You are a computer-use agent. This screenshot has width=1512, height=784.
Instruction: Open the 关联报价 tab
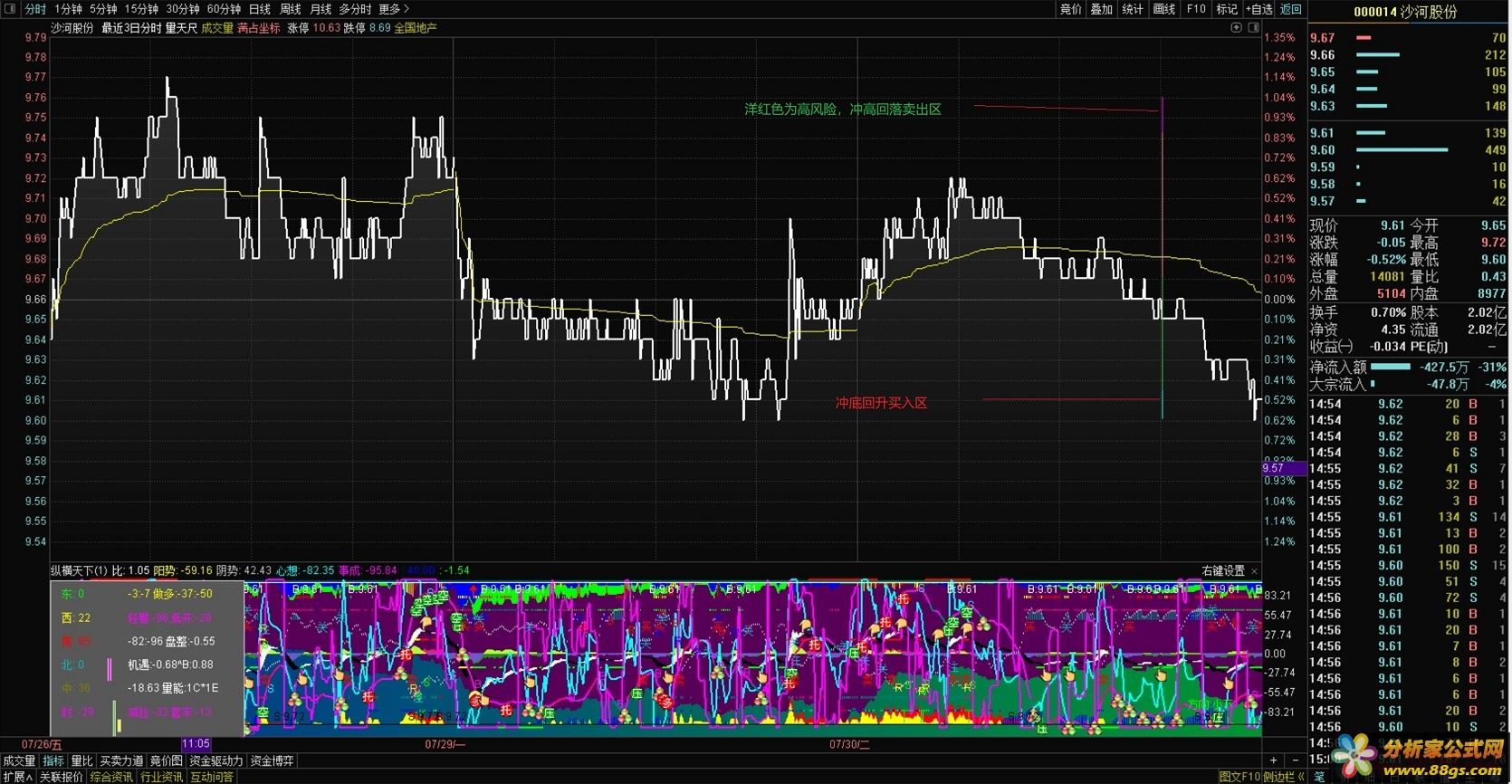pyautogui.click(x=61, y=777)
